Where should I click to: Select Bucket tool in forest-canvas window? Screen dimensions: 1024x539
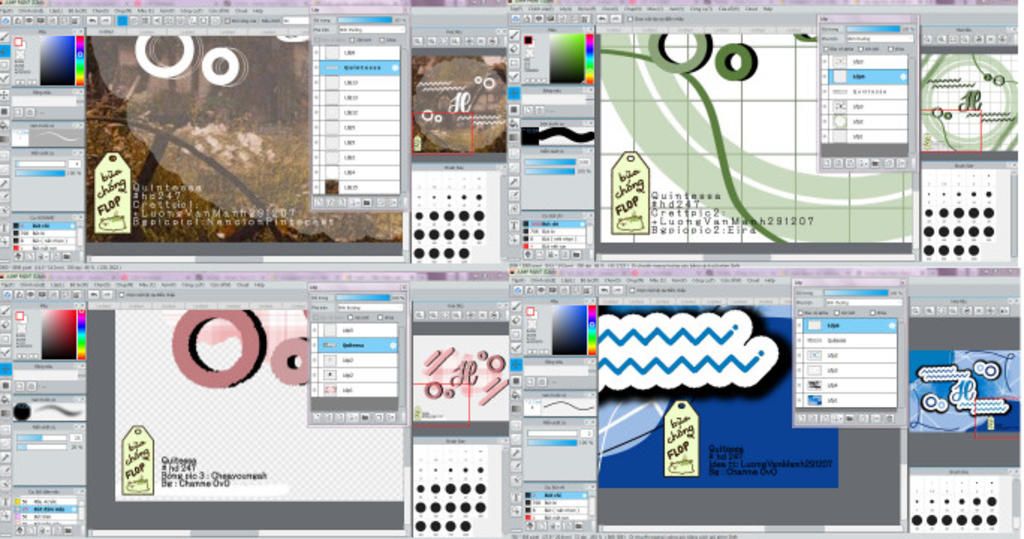pyautogui.click(x=5, y=125)
